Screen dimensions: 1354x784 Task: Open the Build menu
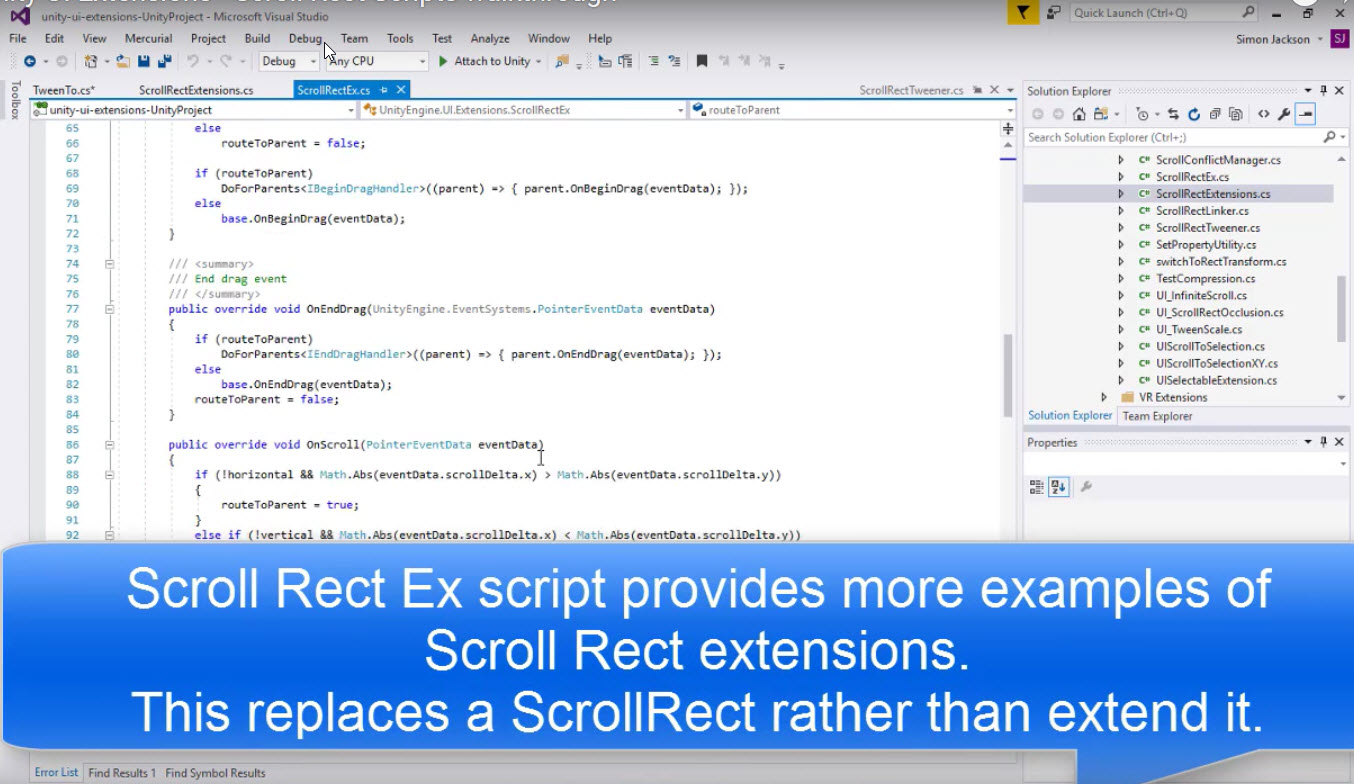point(257,38)
